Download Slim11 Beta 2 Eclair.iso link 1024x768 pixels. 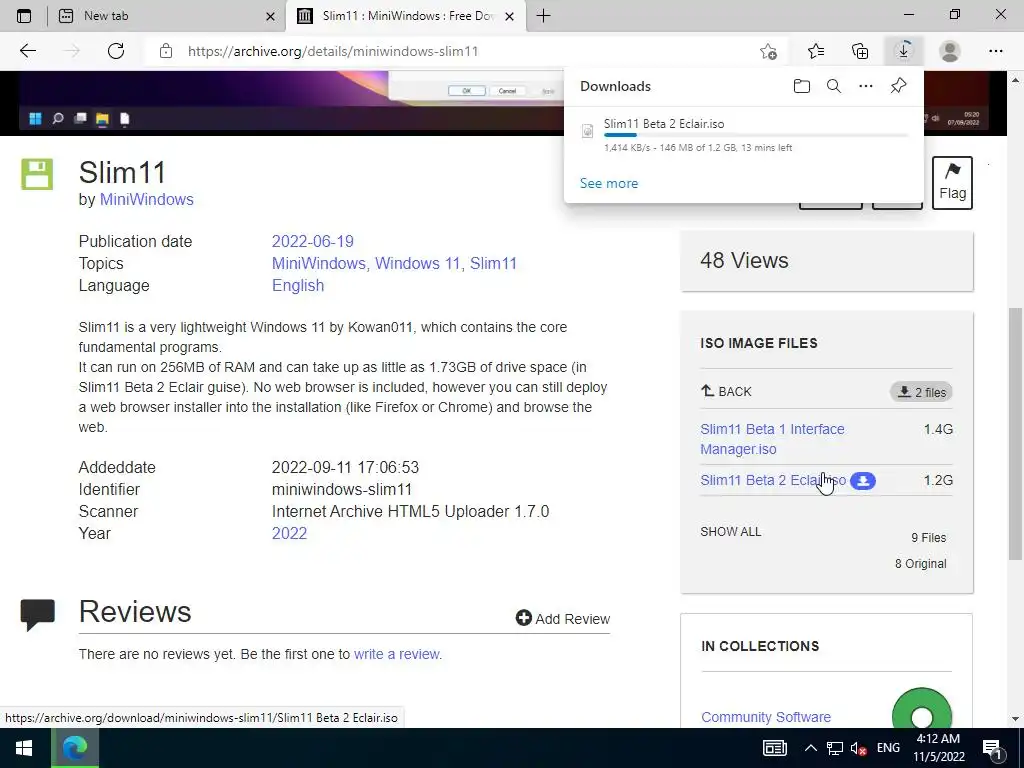click(x=773, y=480)
